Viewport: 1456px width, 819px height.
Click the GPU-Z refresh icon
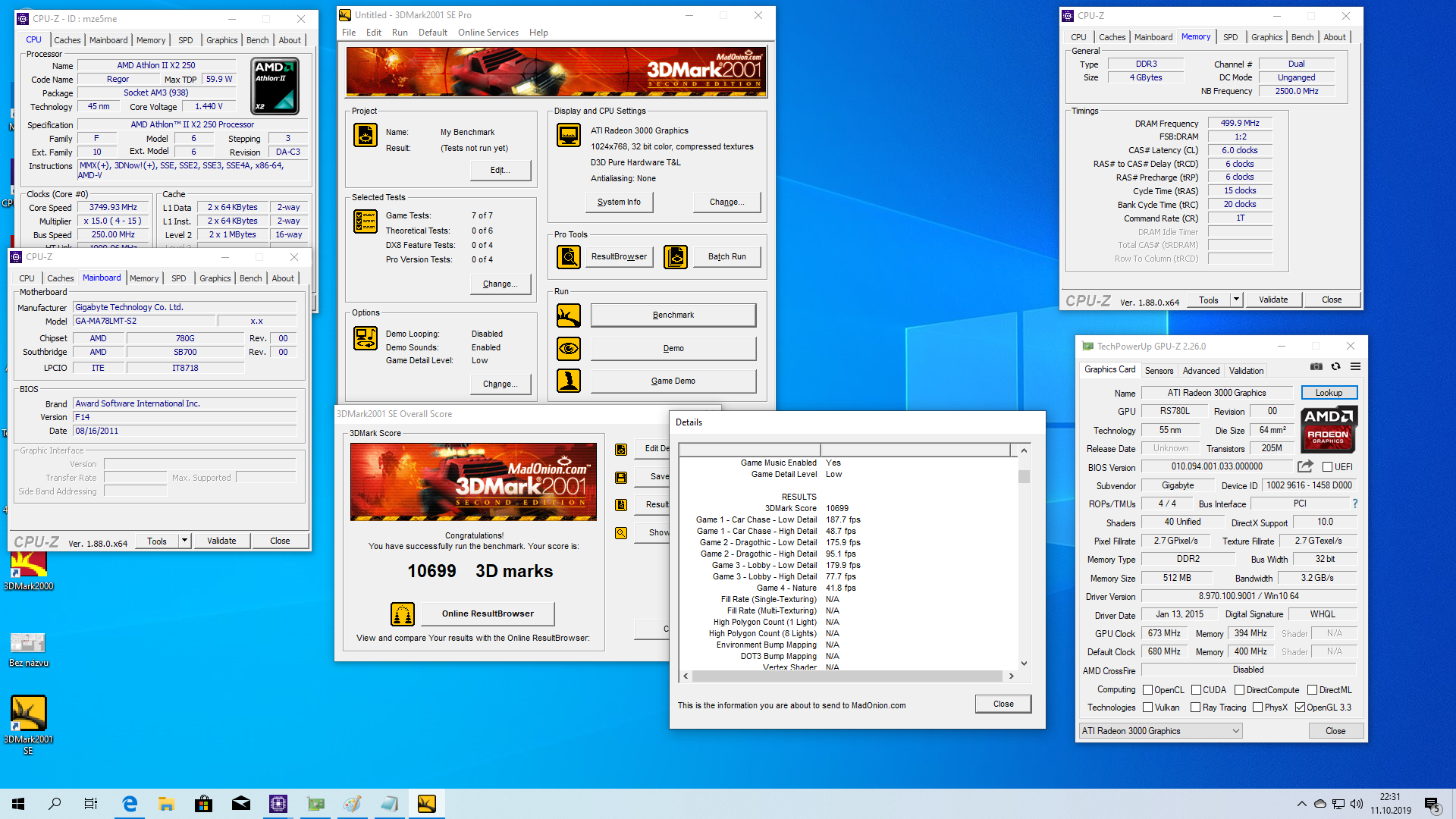[1336, 367]
